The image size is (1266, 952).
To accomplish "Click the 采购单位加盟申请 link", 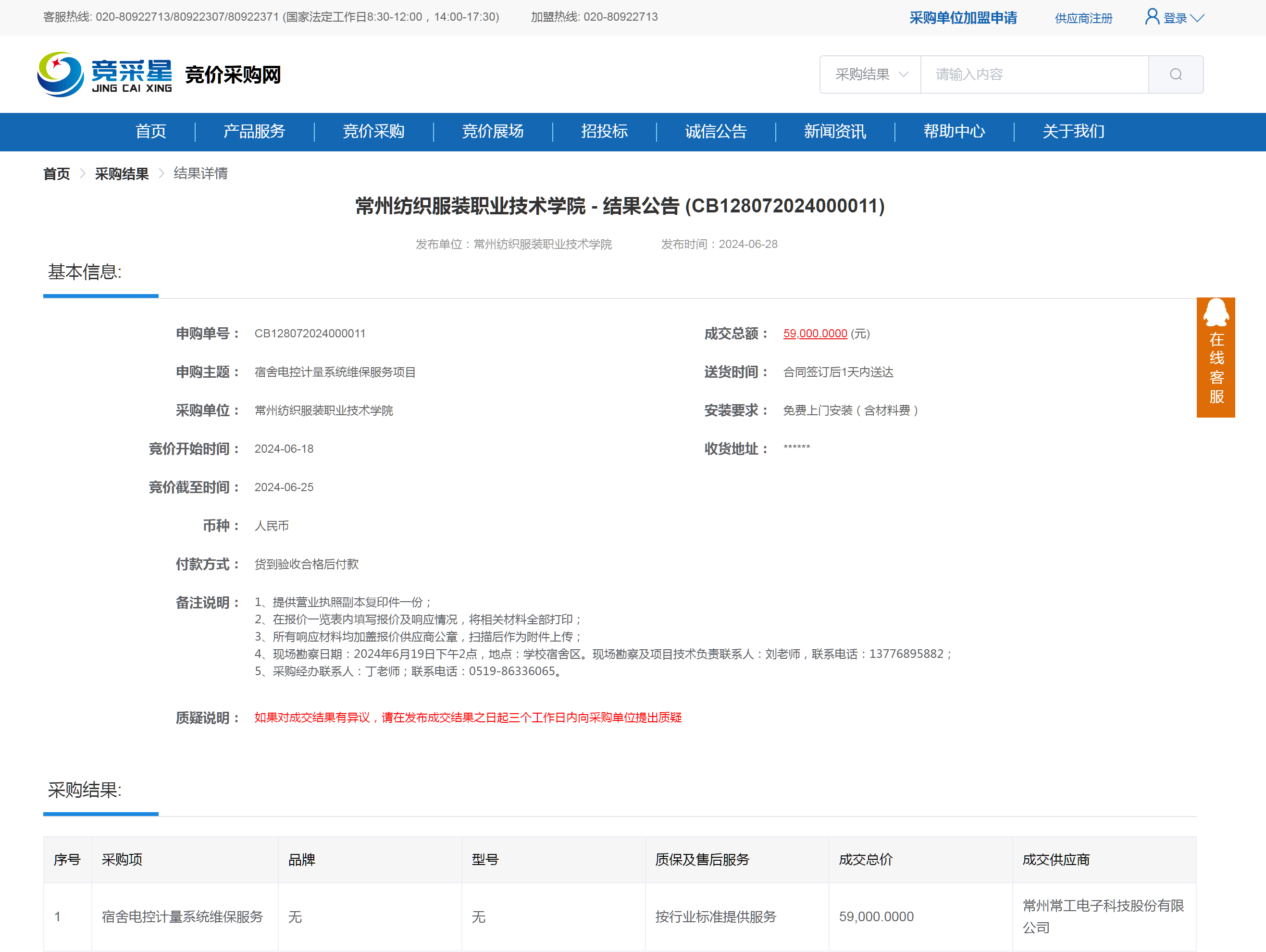I will pyautogui.click(x=963, y=18).
